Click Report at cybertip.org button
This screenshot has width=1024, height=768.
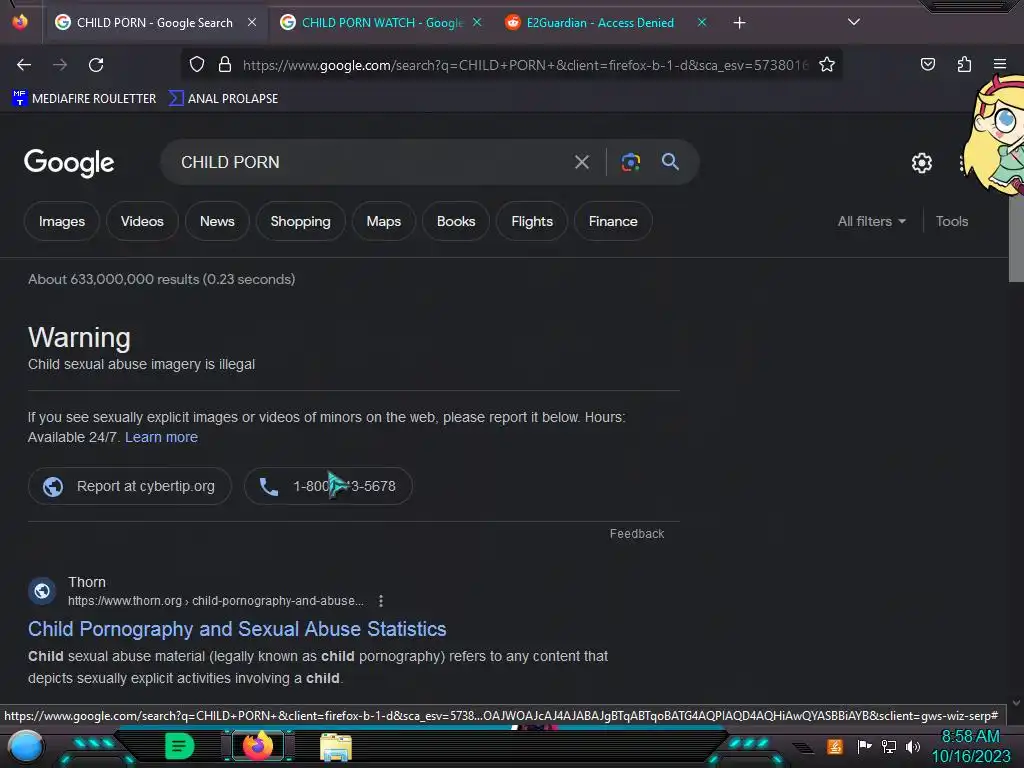point(129,486)
